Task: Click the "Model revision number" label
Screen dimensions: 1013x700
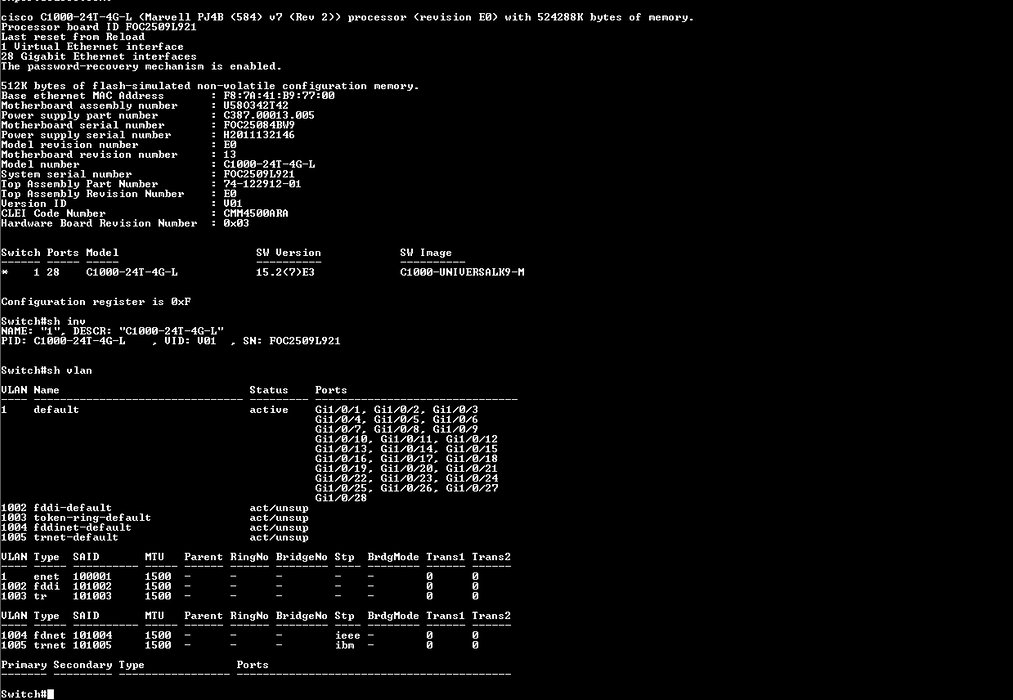Action: click(x=70, y=145)
